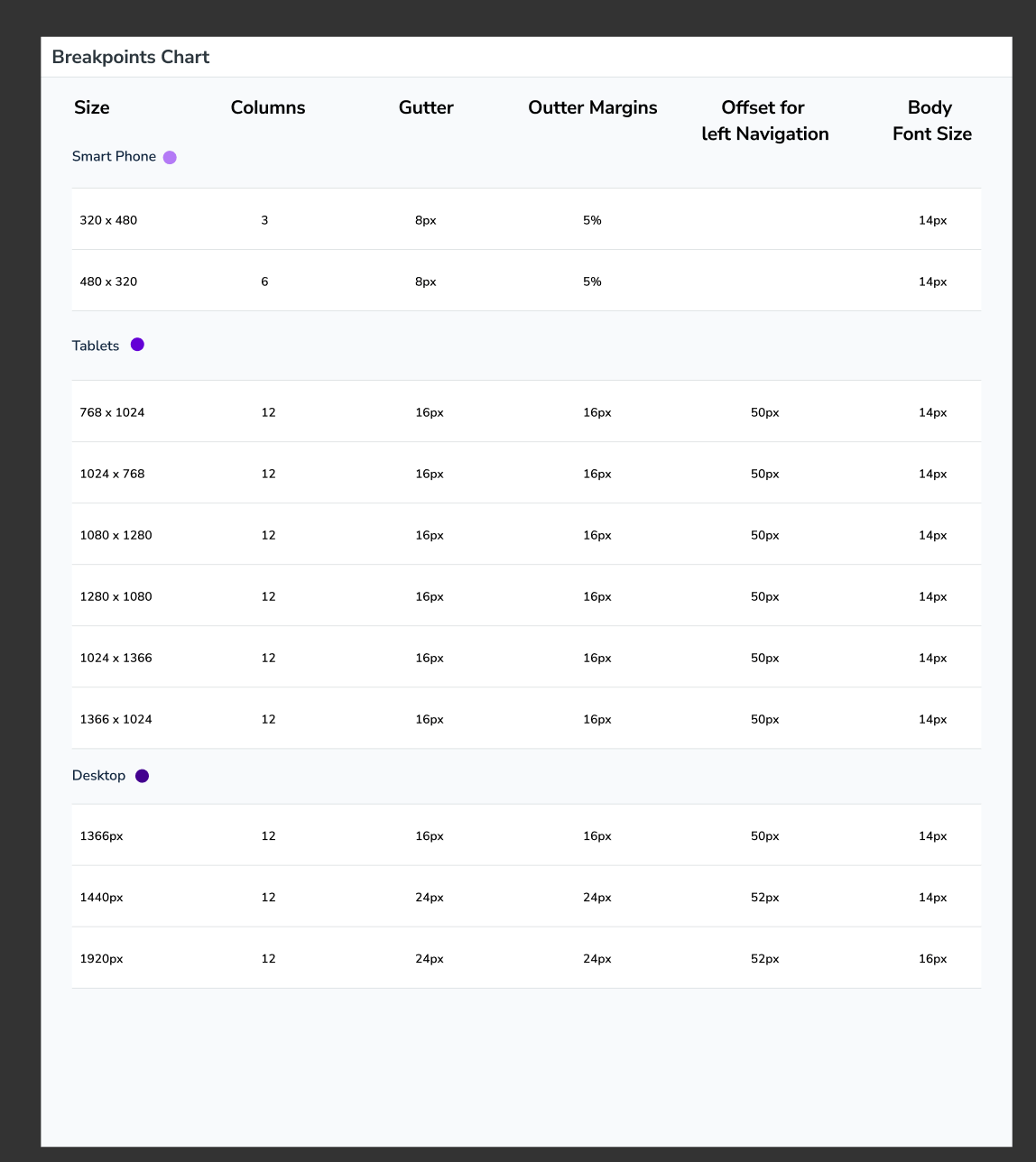The image size is (1036, 1162).
Task: Click the 1024 x 768 size cell
Action: pyautogui.click(x=112, y=474)
